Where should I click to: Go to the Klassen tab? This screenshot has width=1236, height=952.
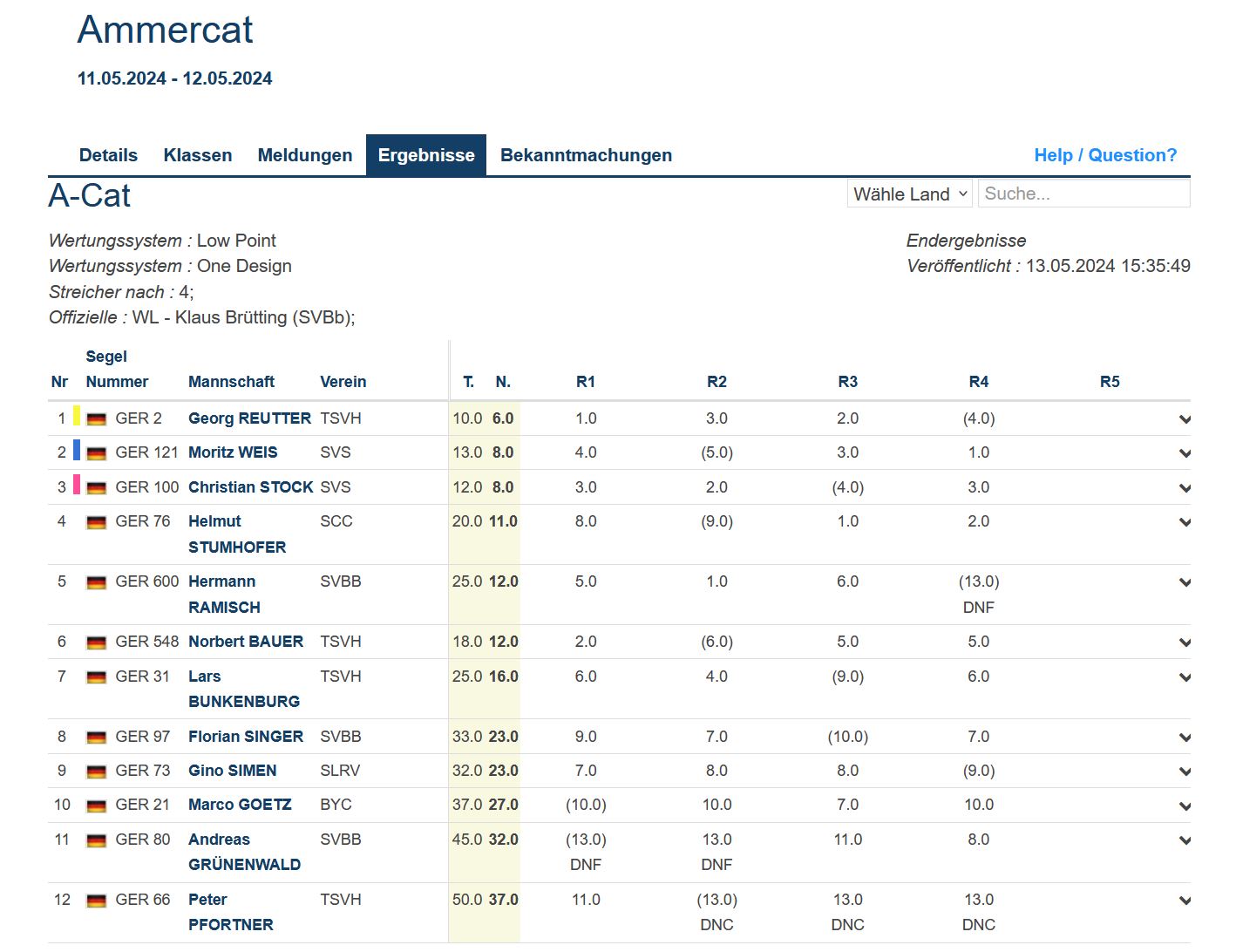198,155
